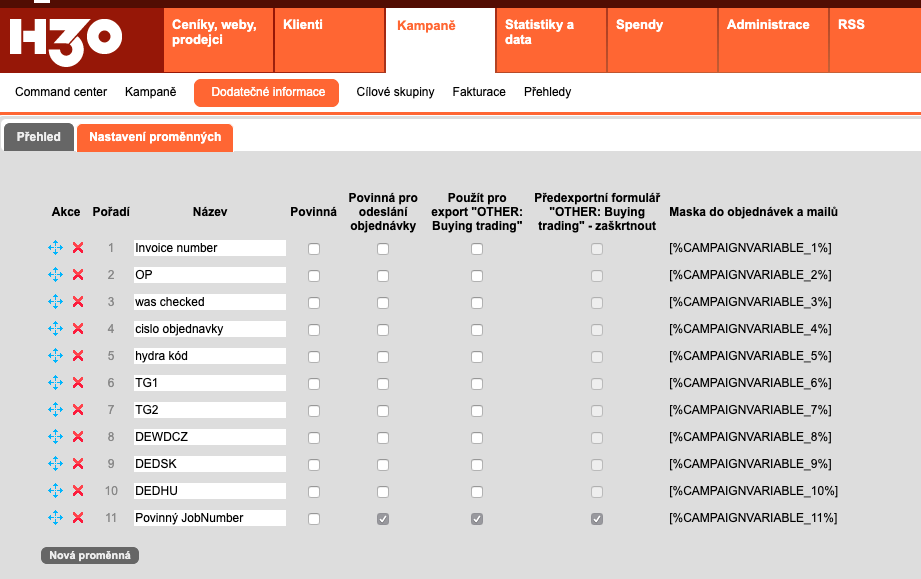Delete the OP variable with red X
Image resolution: width=921 pixels, height=579 pixels.
point(78,275)
